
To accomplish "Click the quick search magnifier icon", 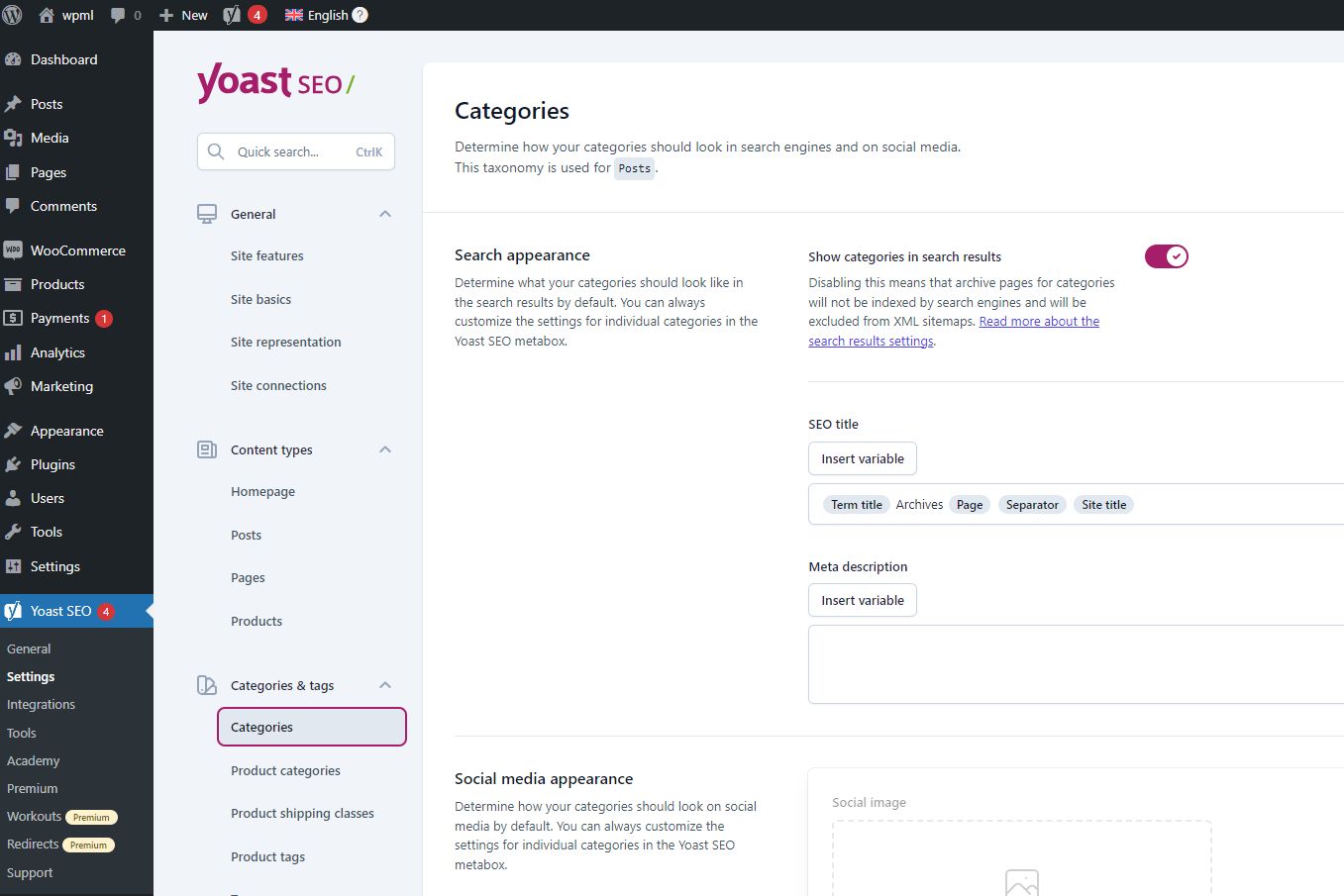I will (216, 151).
